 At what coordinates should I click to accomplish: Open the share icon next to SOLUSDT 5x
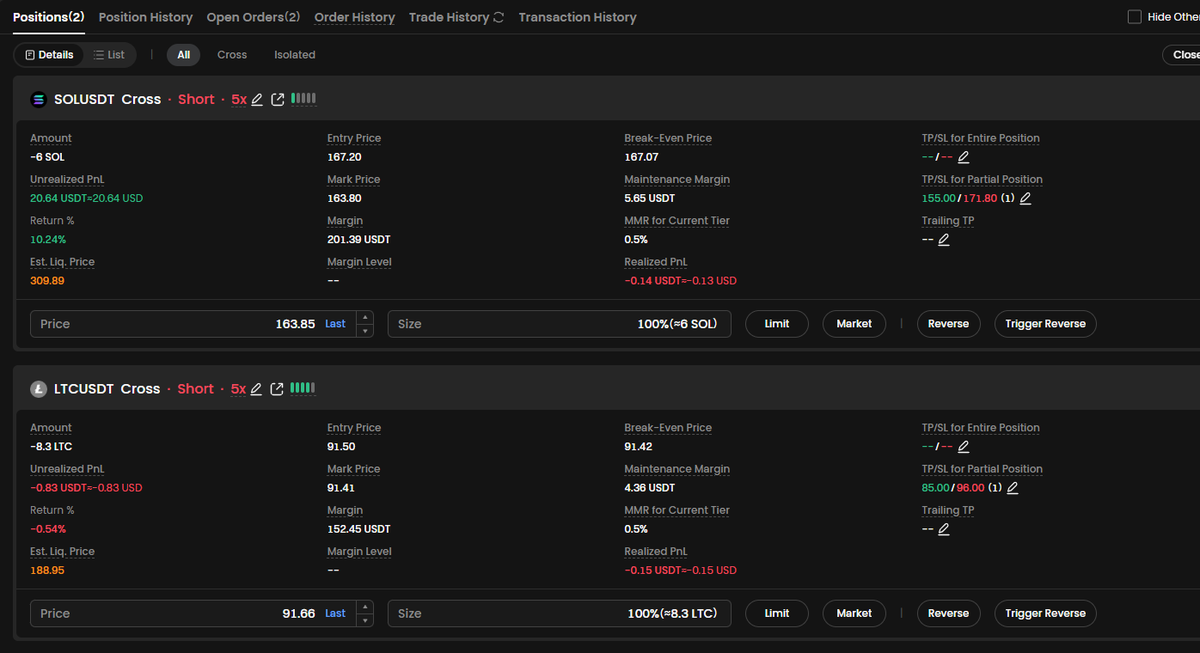tap(278, 99)
